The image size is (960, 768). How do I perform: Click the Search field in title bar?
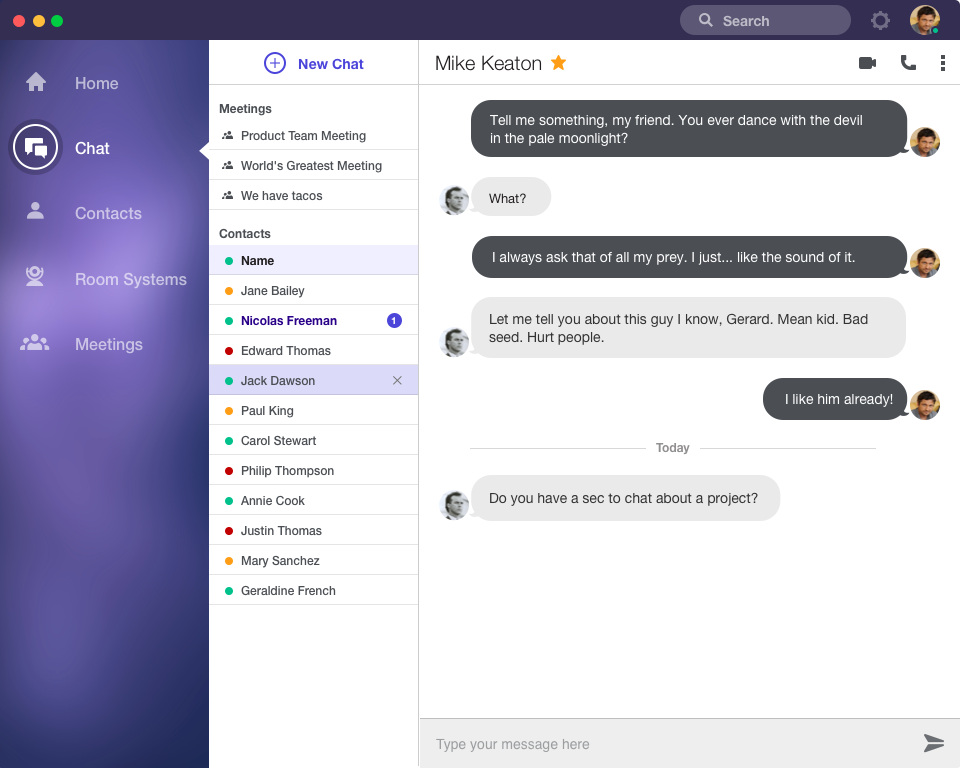click(765, 21)
